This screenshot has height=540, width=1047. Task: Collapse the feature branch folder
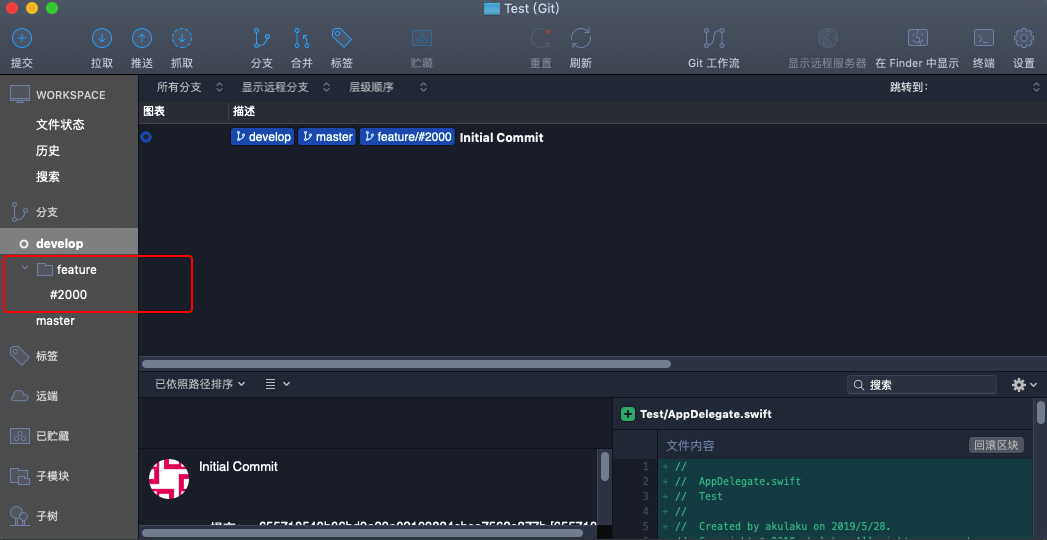(25, 269)
